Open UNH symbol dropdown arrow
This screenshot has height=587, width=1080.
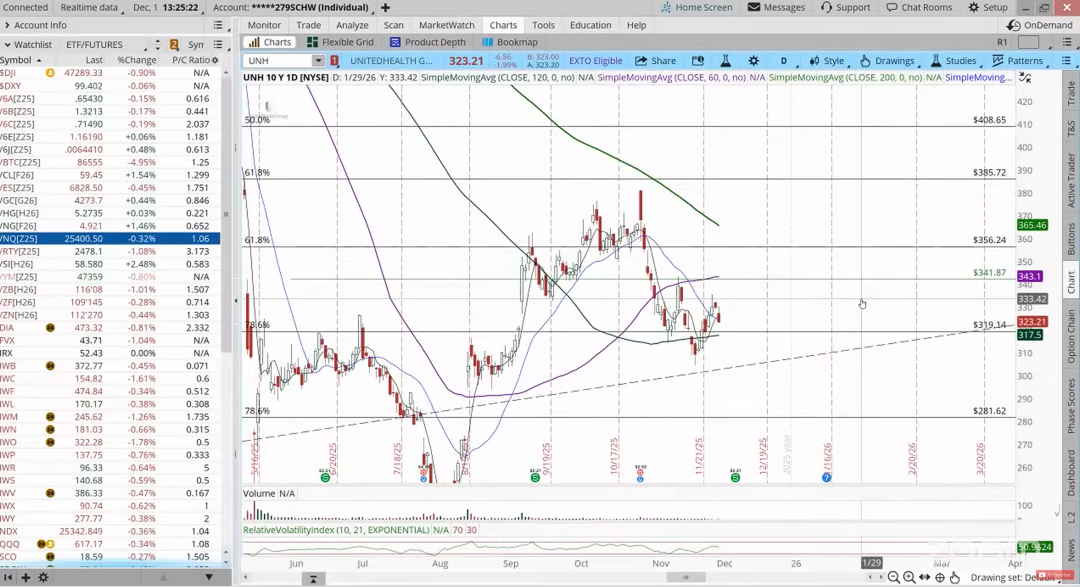318,61
